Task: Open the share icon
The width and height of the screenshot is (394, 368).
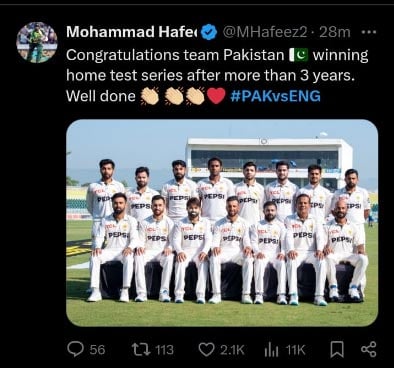Action: [x=369, y=349]
